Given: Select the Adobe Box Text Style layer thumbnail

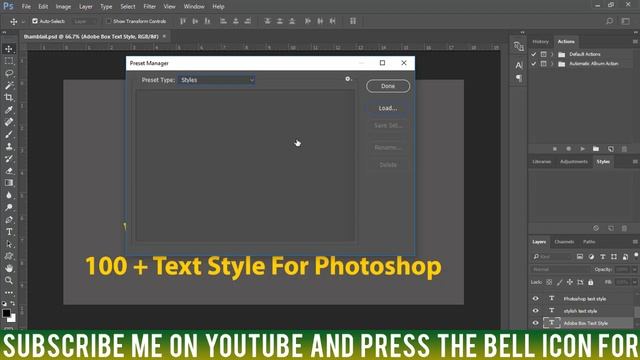Looking at the screenshot, I should pos(551,323).
